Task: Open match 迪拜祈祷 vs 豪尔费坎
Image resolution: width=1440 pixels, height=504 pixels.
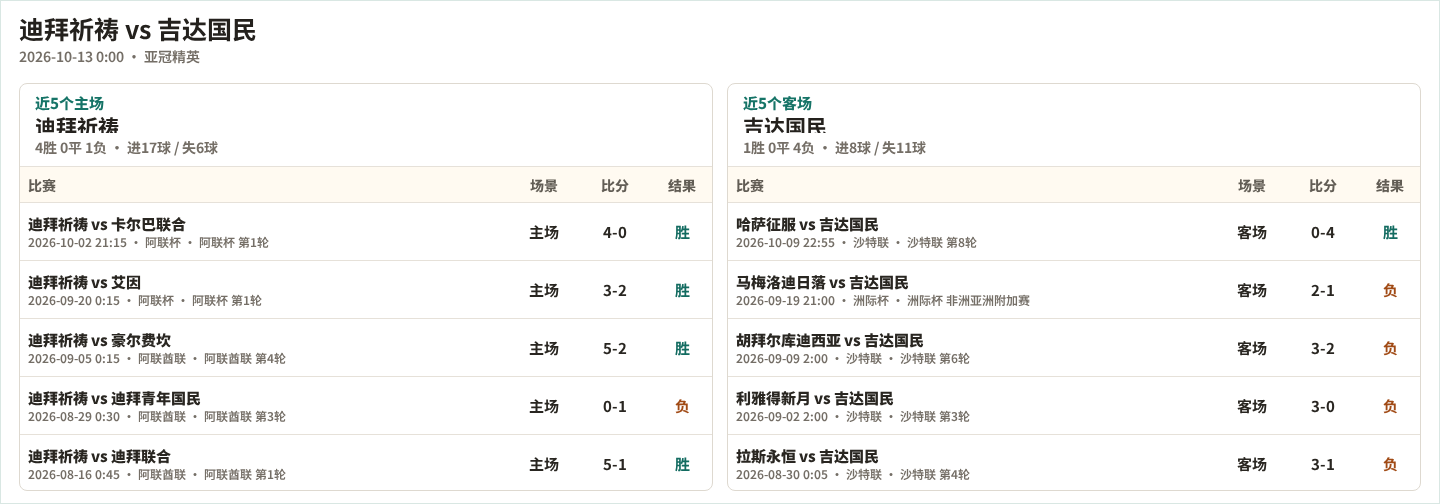Action: click(x=100, y=340)
